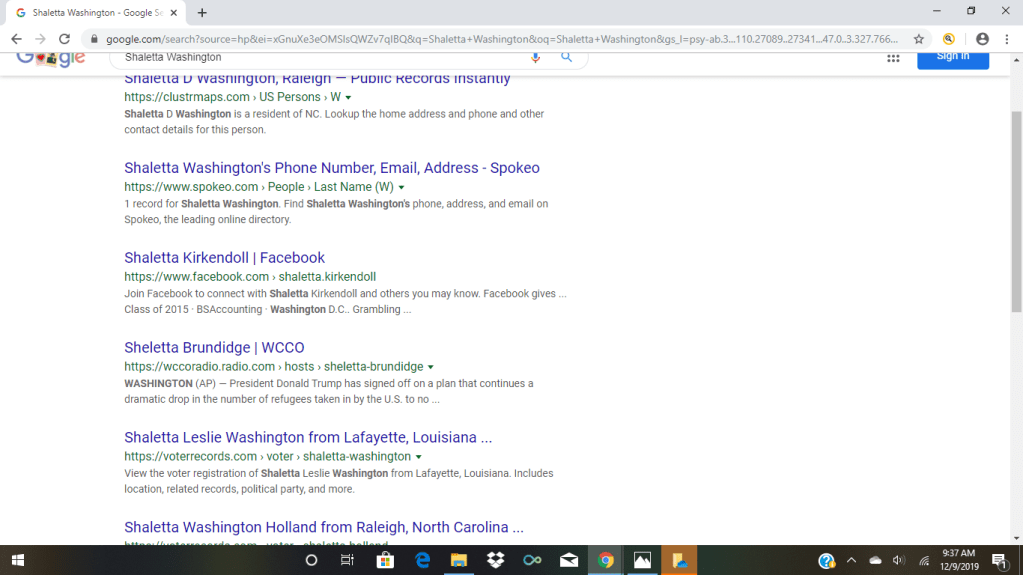Click the Google search input field
Screen dimensions: 1023x575
[x=320, y=57]
